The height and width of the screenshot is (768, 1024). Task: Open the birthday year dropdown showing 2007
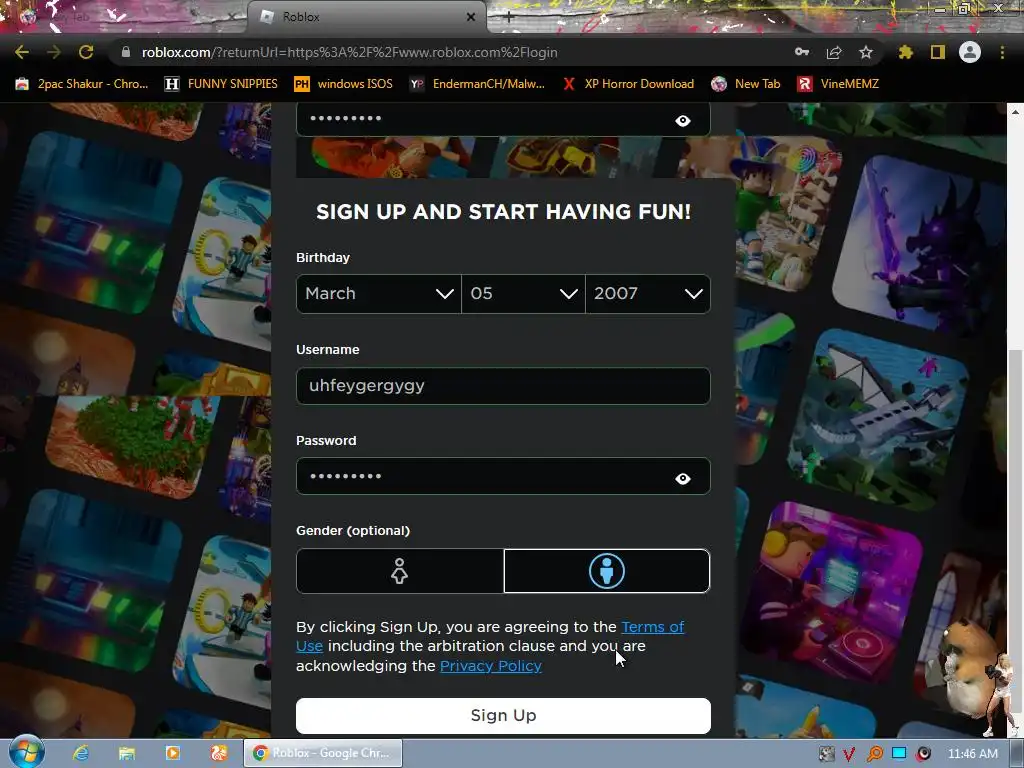click(x=648, y=294)
